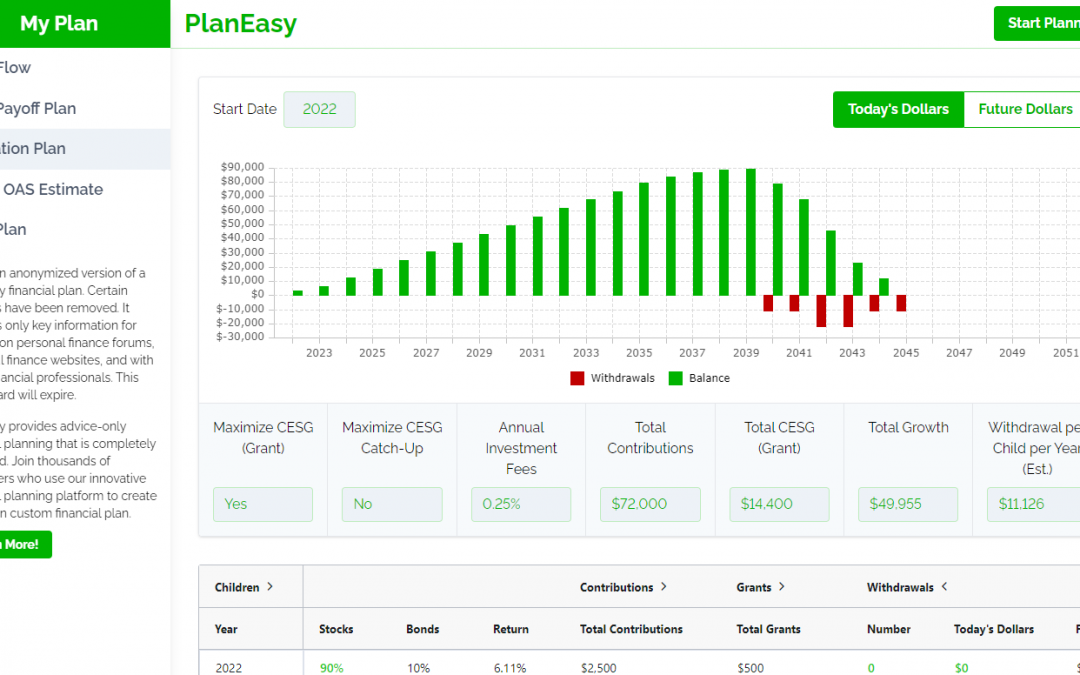Change the Maximize CESG (Grant) Yes field
Viewport: 1080px width, 675px height.
tap(262, 504)
